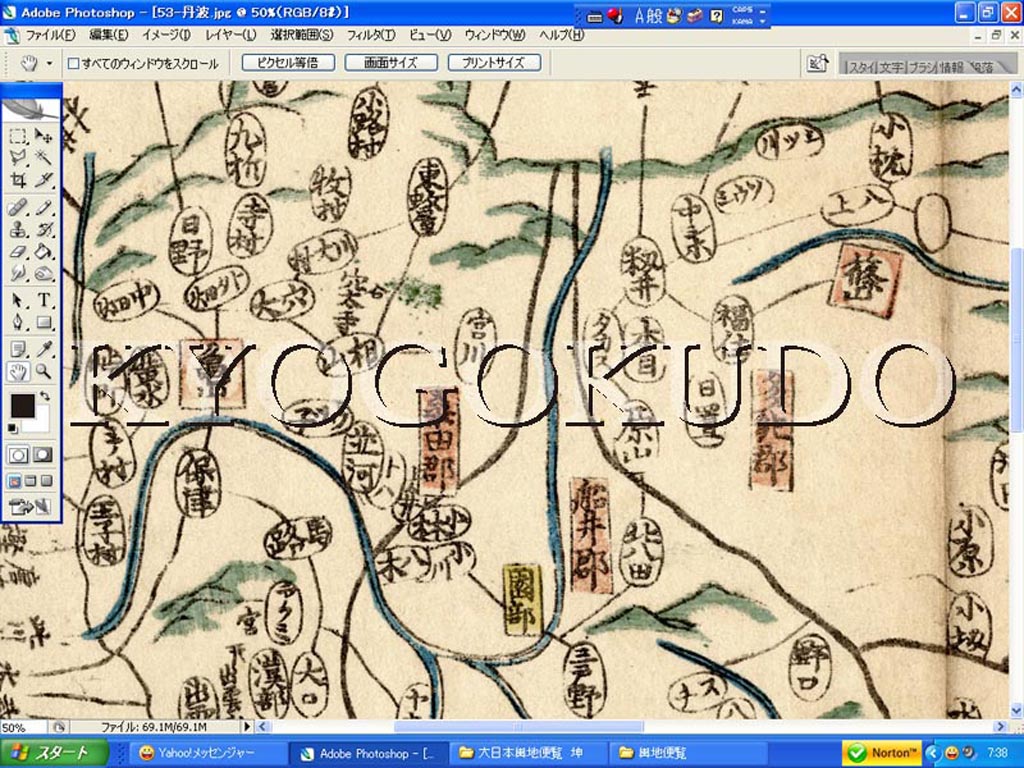Click the プリントサイズ button
This screenshot has width=1024, height=768.
[x=494, y=63]
